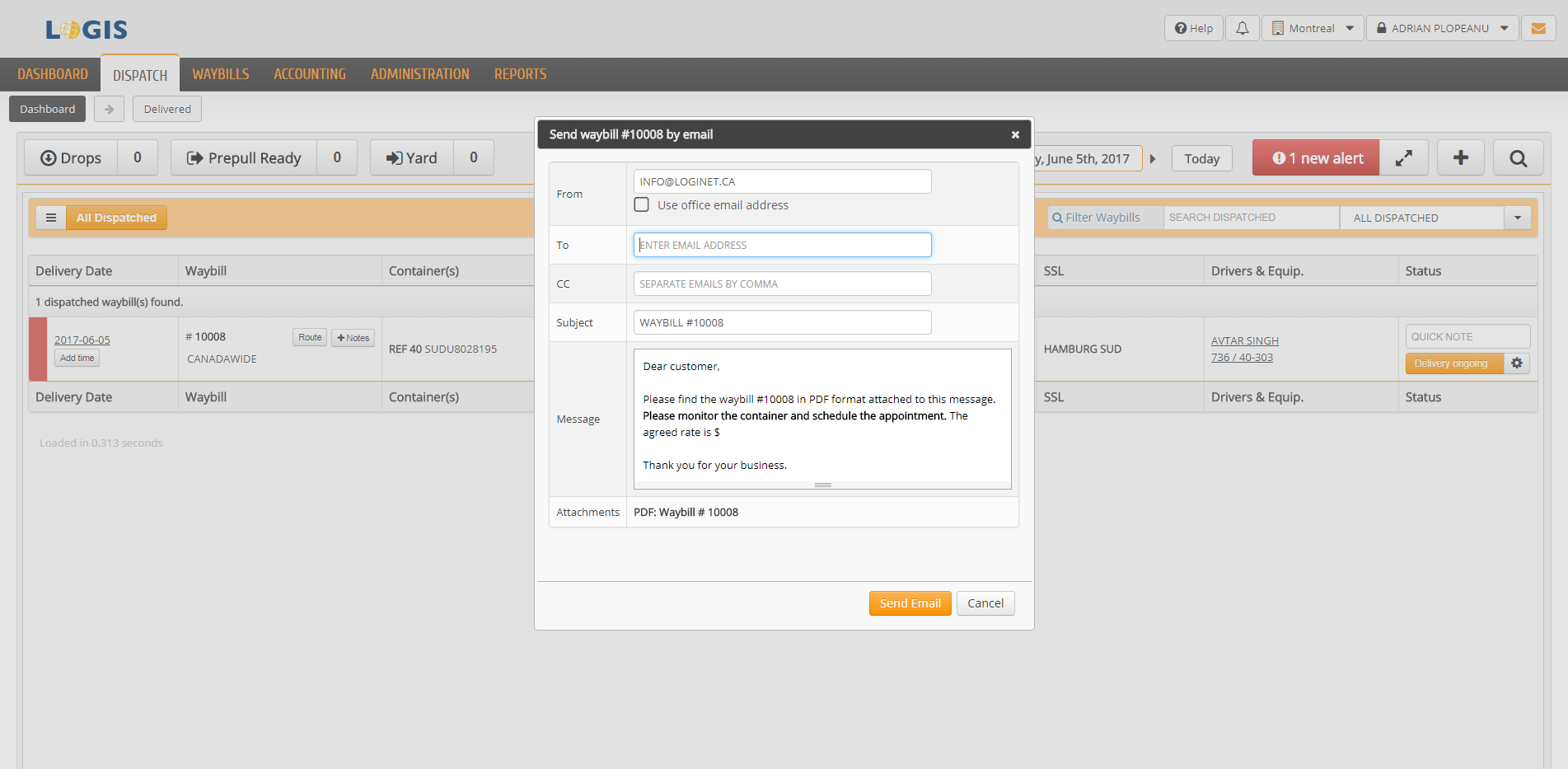Switch to the Waybills tab

tap(221, 74)
